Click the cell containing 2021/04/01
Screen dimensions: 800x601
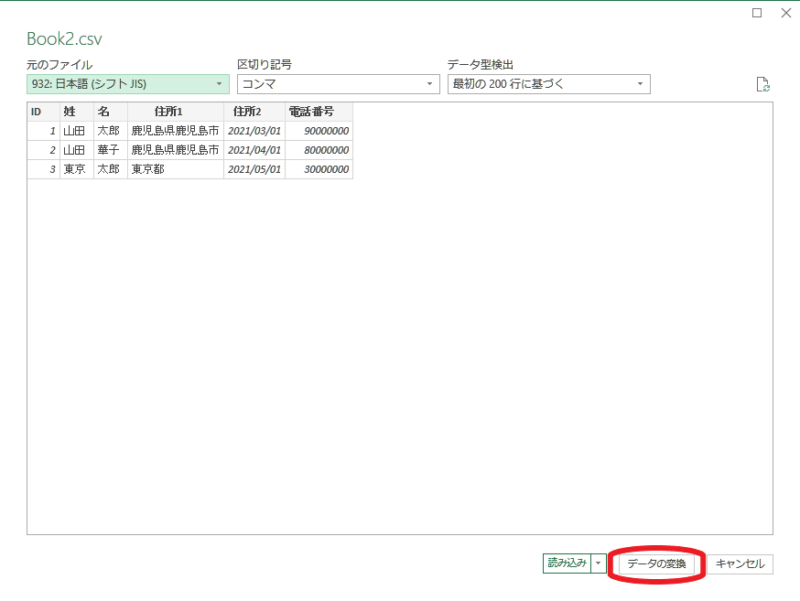coord(254,150)
